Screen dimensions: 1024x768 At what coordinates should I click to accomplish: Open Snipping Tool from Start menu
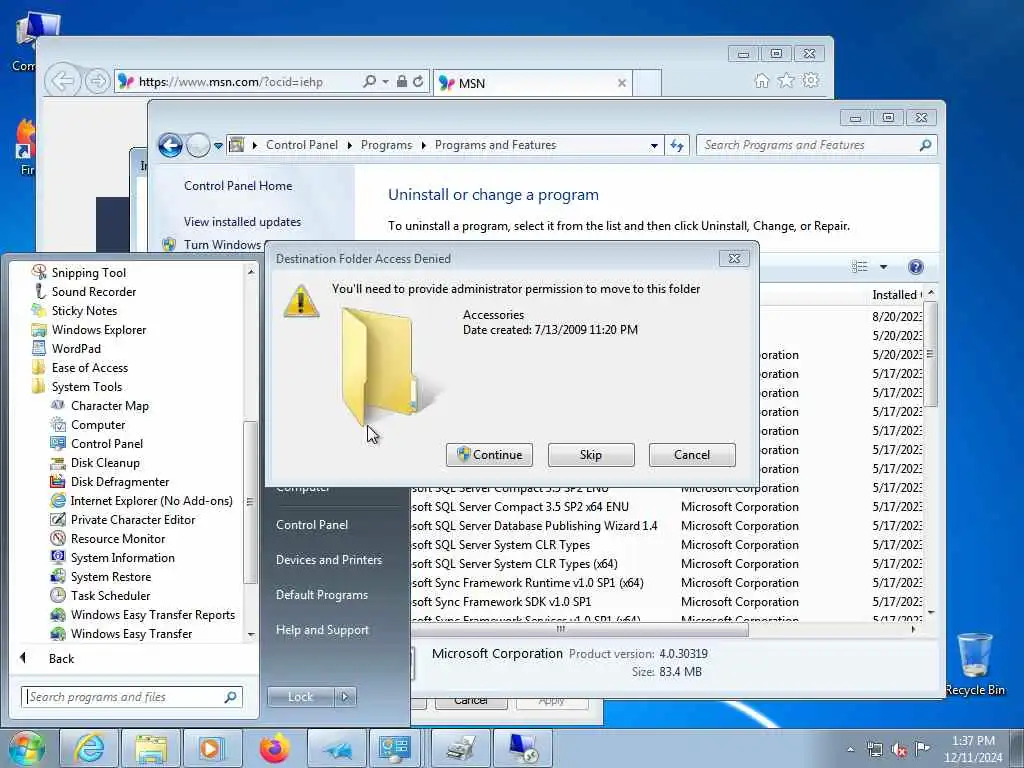click(88, 272)
